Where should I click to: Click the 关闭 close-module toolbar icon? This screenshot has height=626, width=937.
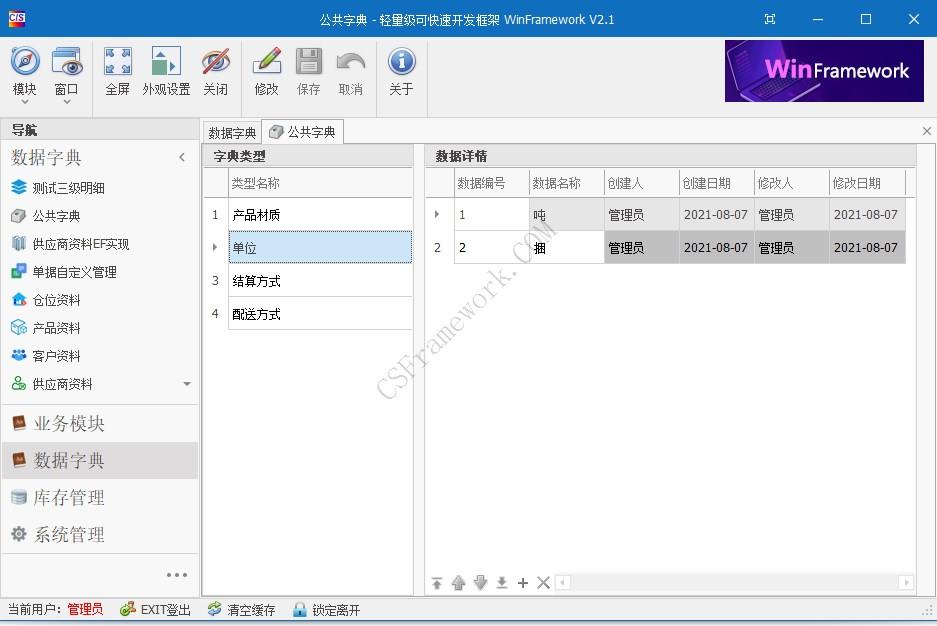(216, 62)
